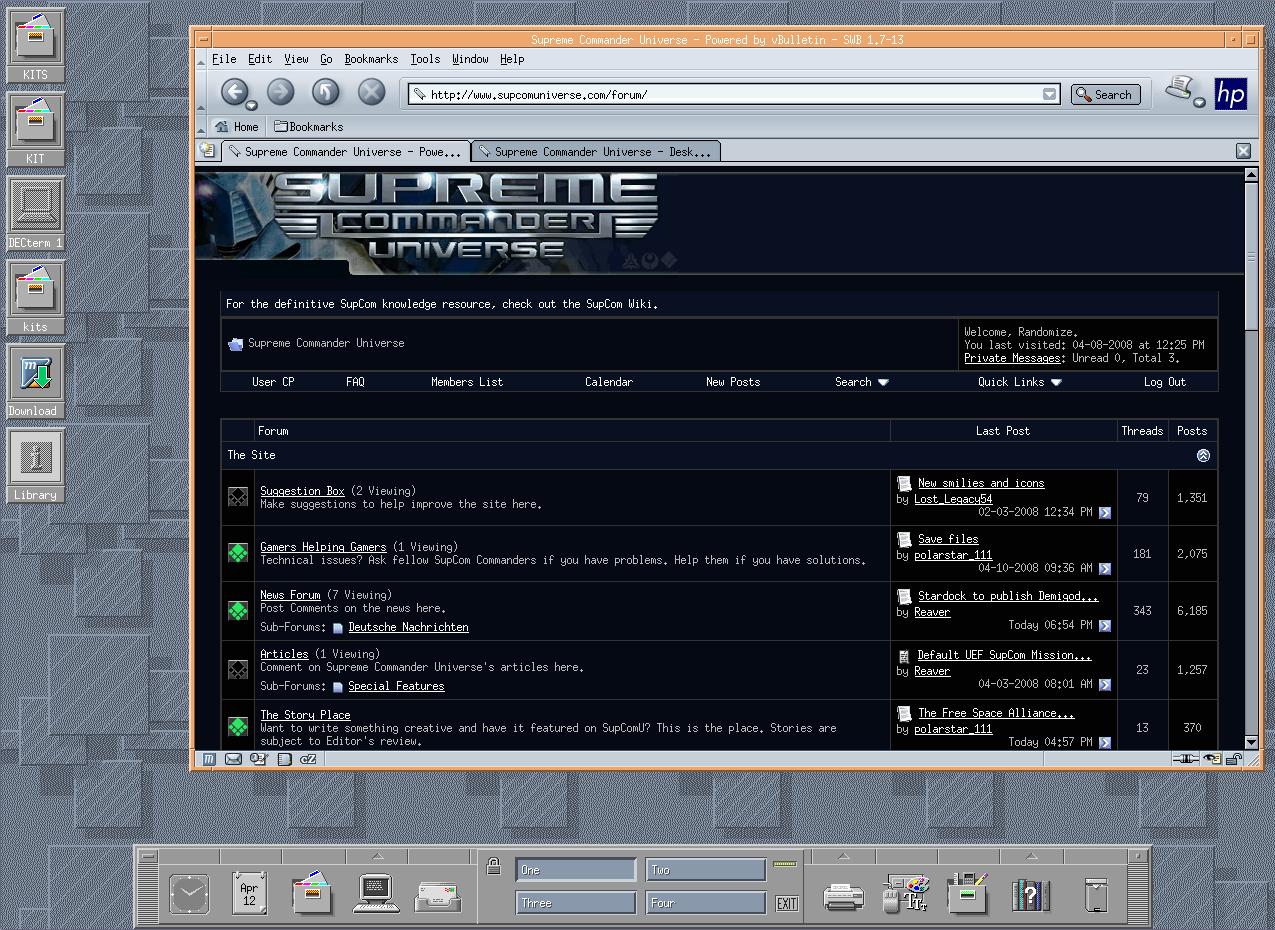1275x930 pixels.
Task: Launch Composer from the browser status bar
Action: click(x=259, y=759)
